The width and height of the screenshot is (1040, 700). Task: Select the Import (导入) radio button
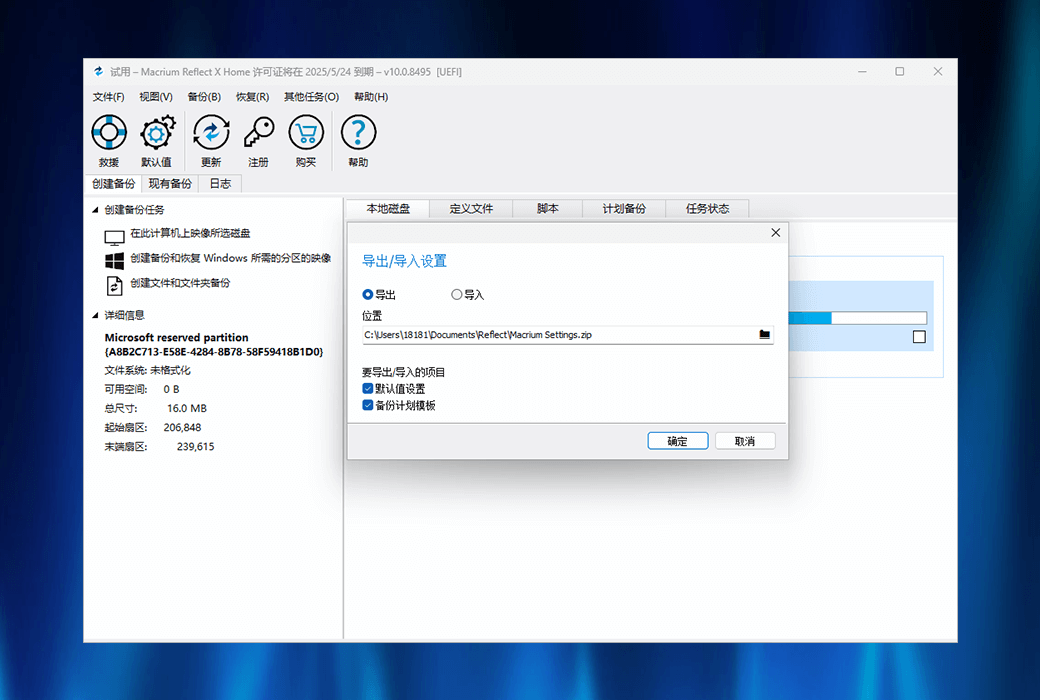click(x=456, y=295)
